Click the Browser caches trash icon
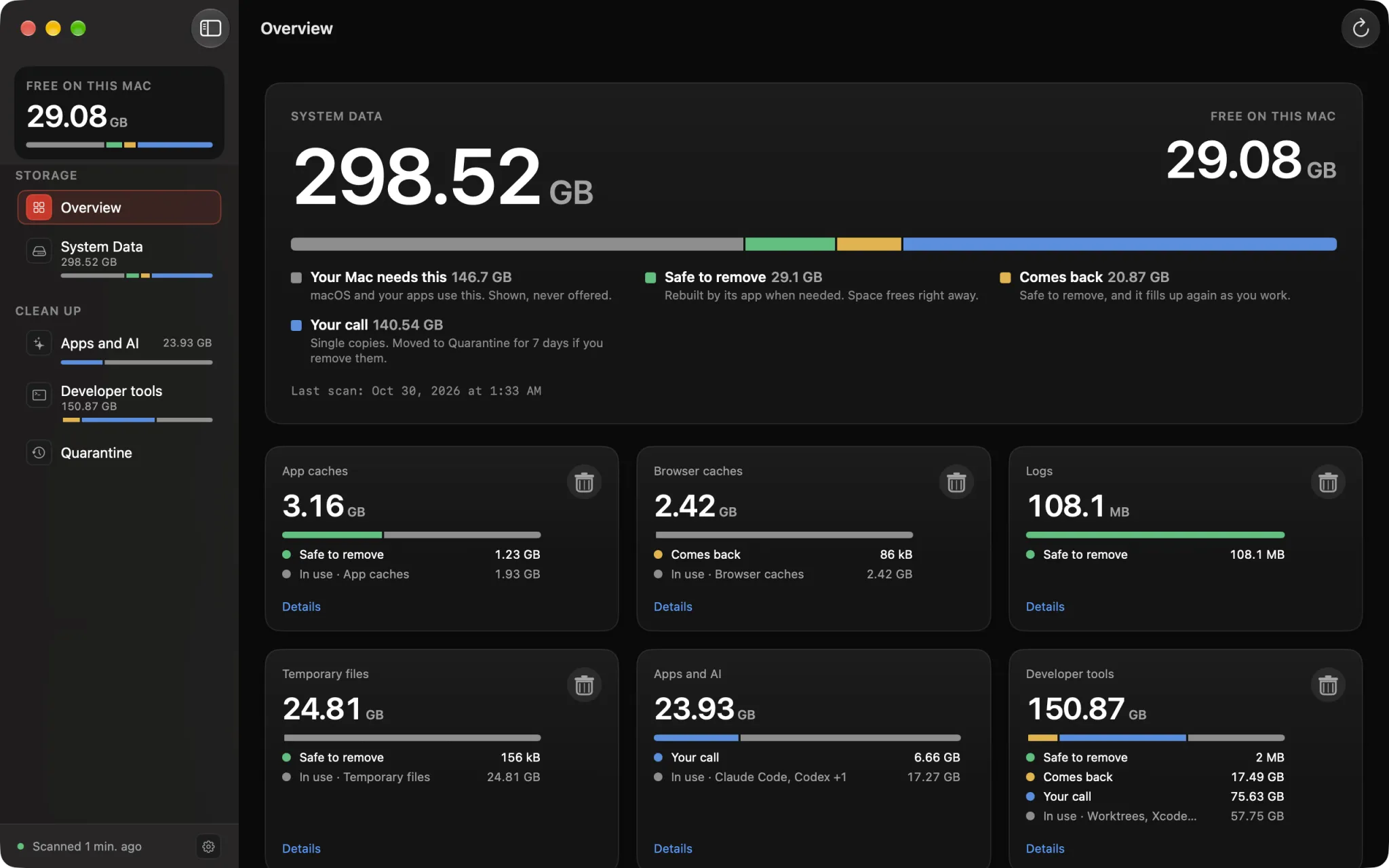 click(x=956, y=482)
